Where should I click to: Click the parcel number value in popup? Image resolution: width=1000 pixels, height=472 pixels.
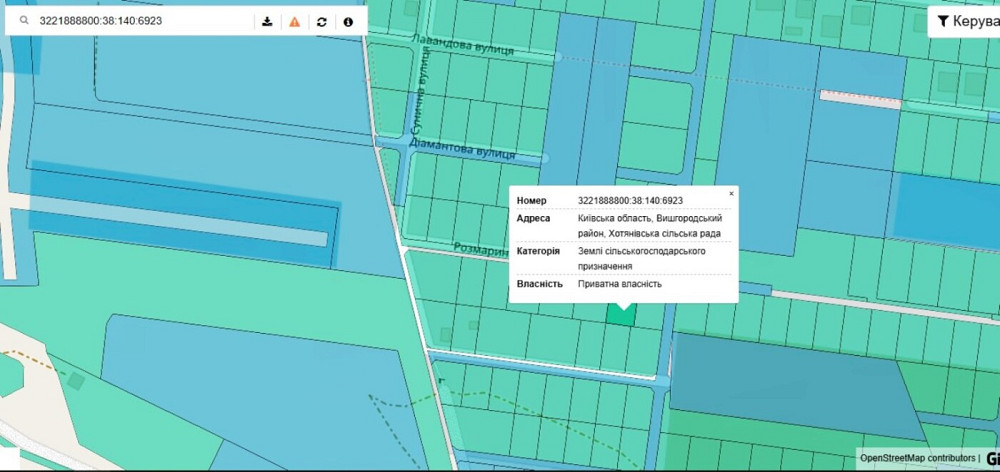click(x=630, y=201)
